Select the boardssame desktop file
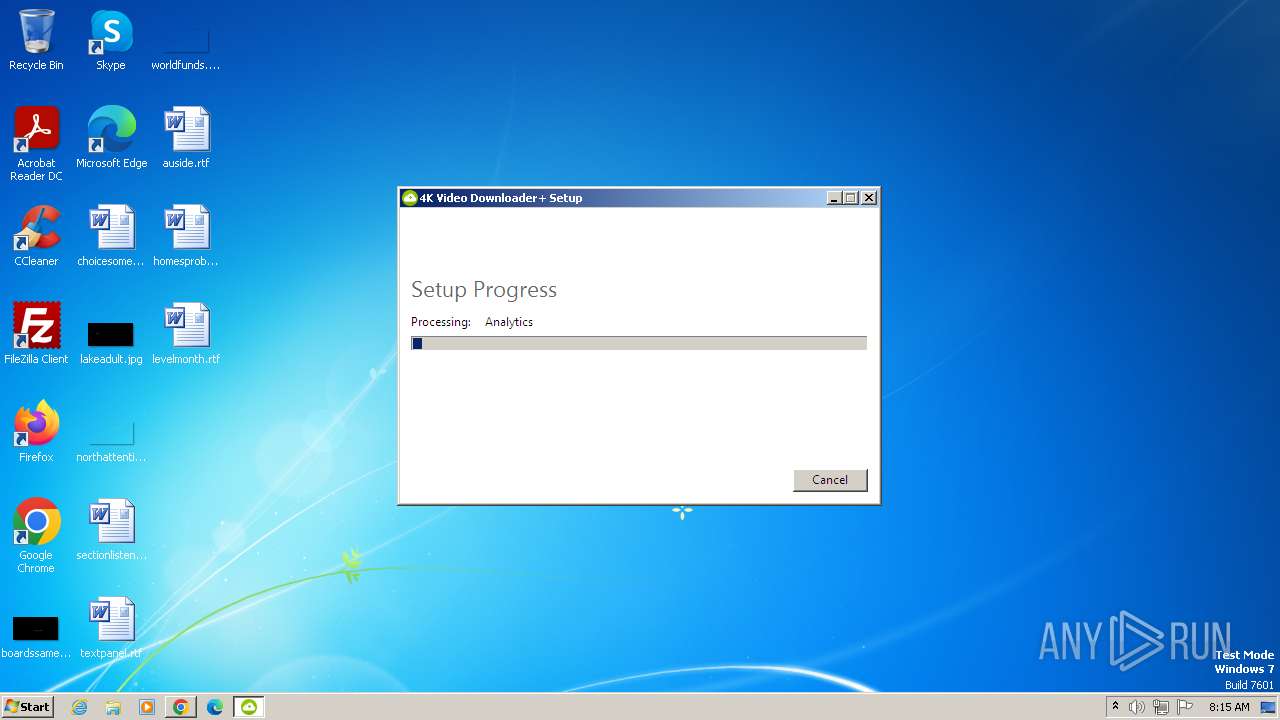Image resolution: width=1280 pixels, height=720 pixels. [x=36, y=636]
